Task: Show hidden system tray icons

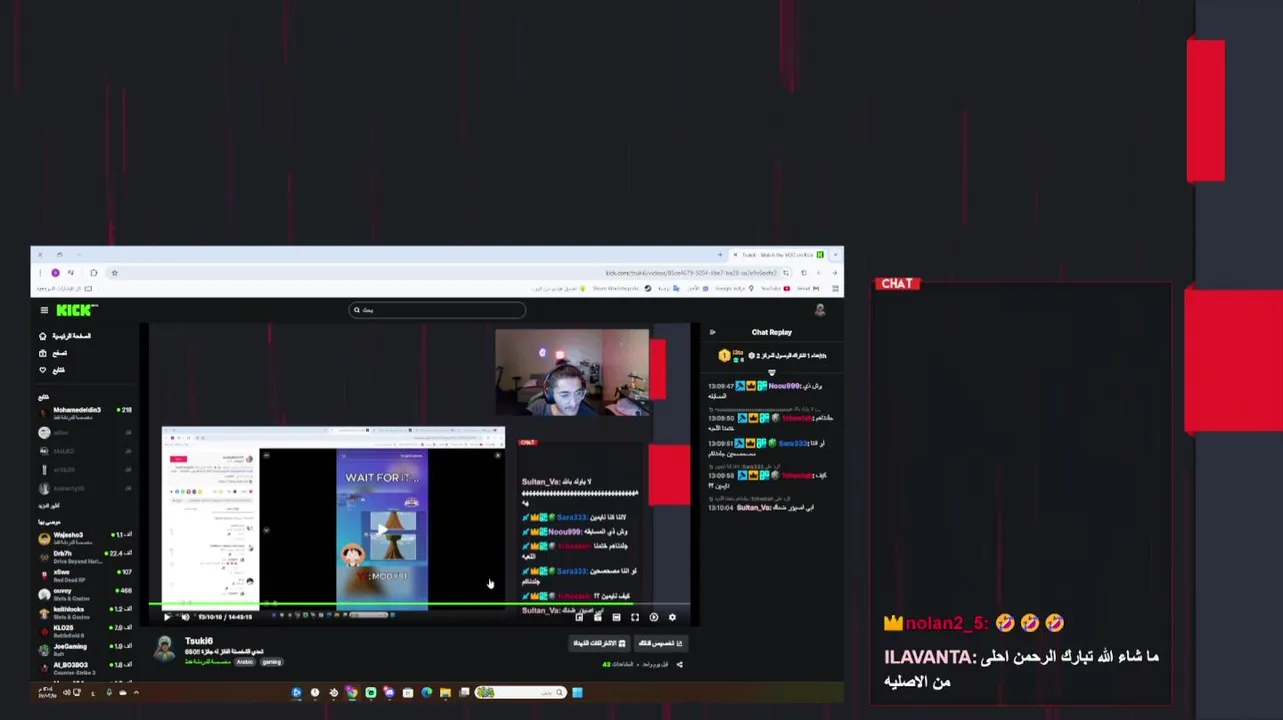Action: tap(136, 692)
